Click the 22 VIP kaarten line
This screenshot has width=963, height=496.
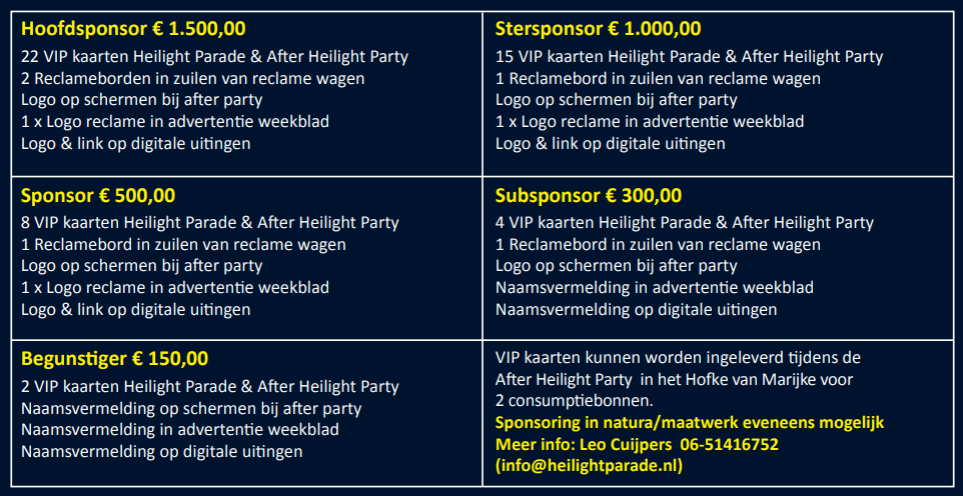(x=214, y=57)
